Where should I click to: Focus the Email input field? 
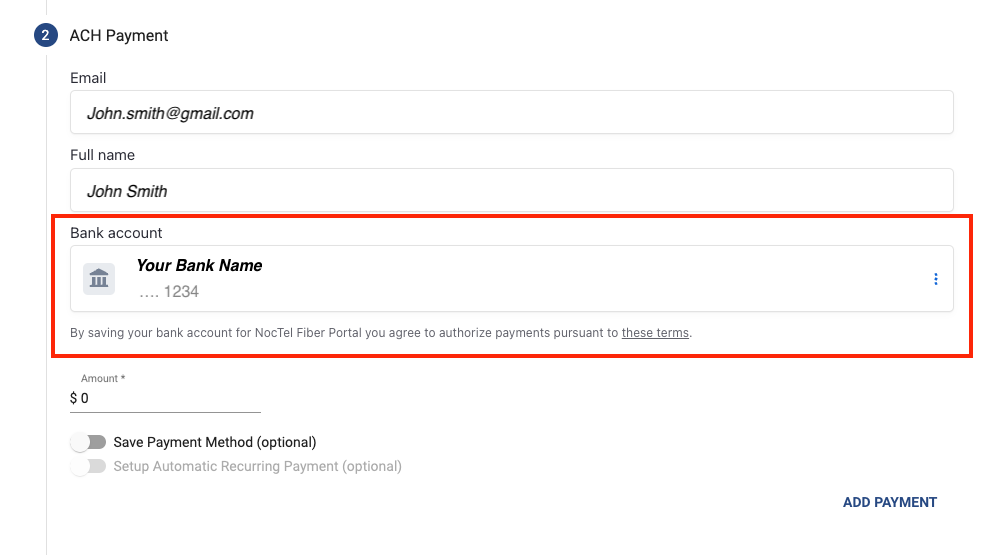511,113
